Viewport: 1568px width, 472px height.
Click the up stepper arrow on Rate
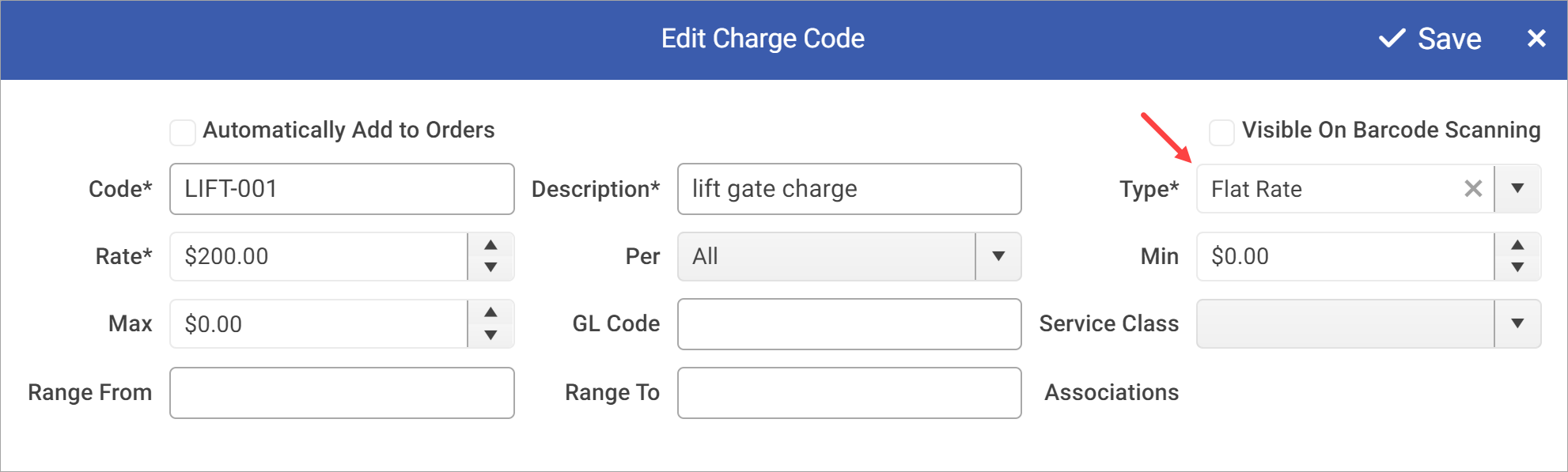pos(490,244)
